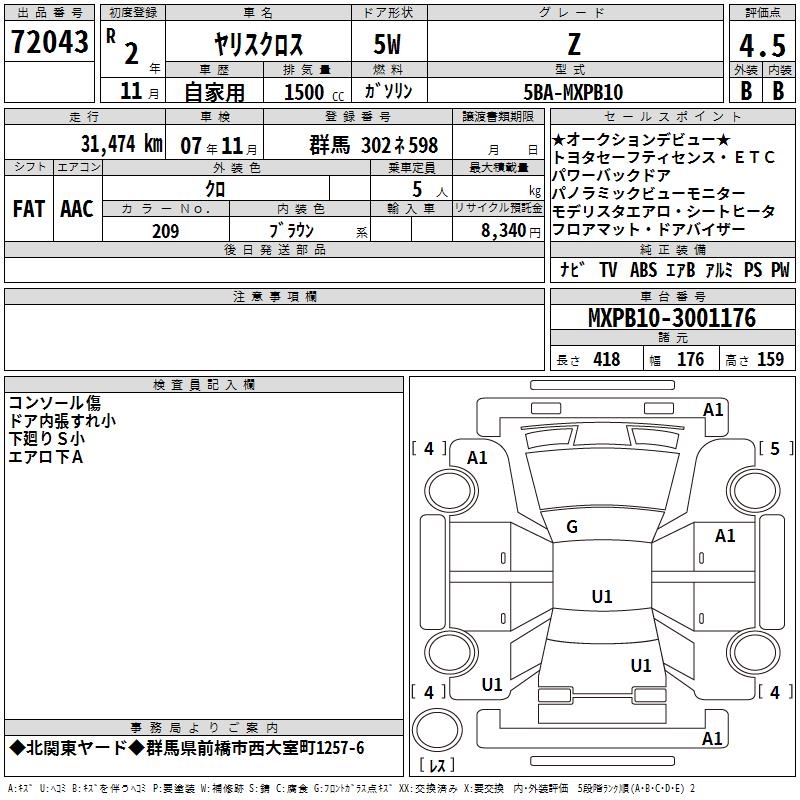Viewport: 800px width, 800px height.
Task: Select interior color ブラウン
Action: coord(291,231)
